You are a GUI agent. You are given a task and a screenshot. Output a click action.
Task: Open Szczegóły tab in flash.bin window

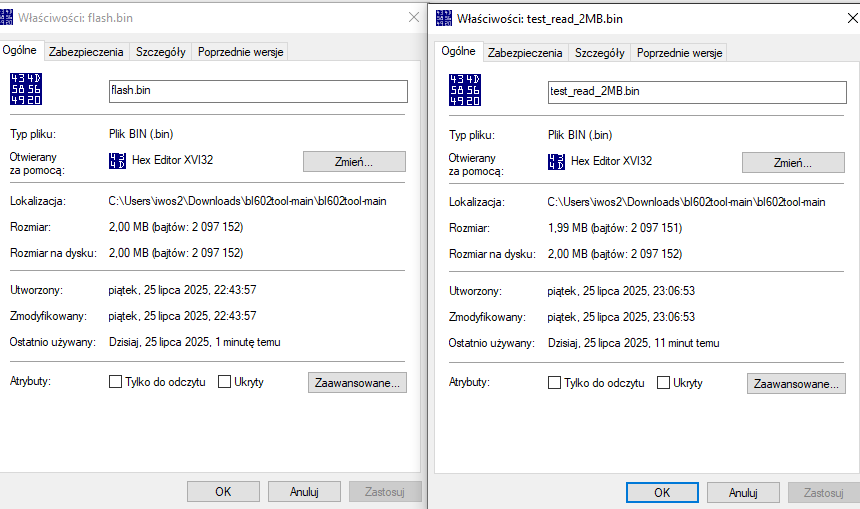coord(161,52)
